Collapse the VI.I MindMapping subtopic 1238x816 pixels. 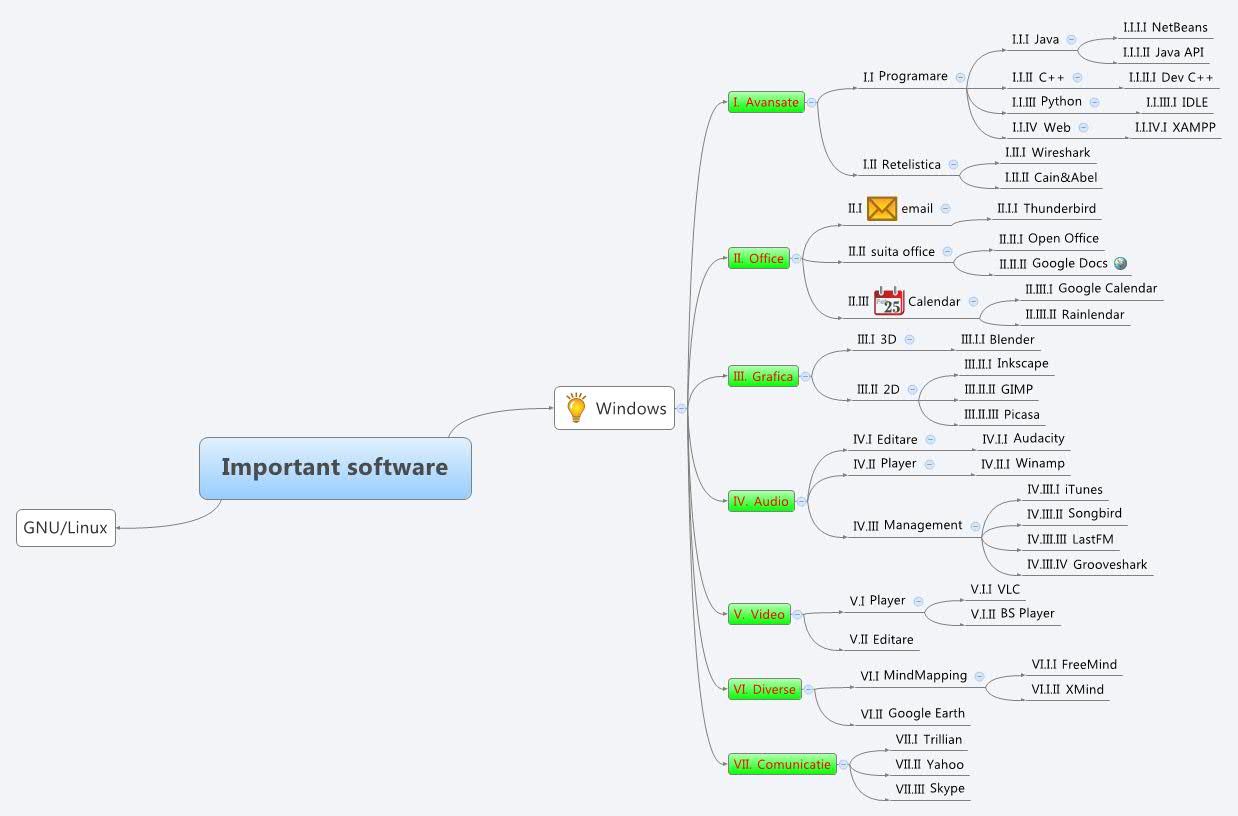click(979, 676)
